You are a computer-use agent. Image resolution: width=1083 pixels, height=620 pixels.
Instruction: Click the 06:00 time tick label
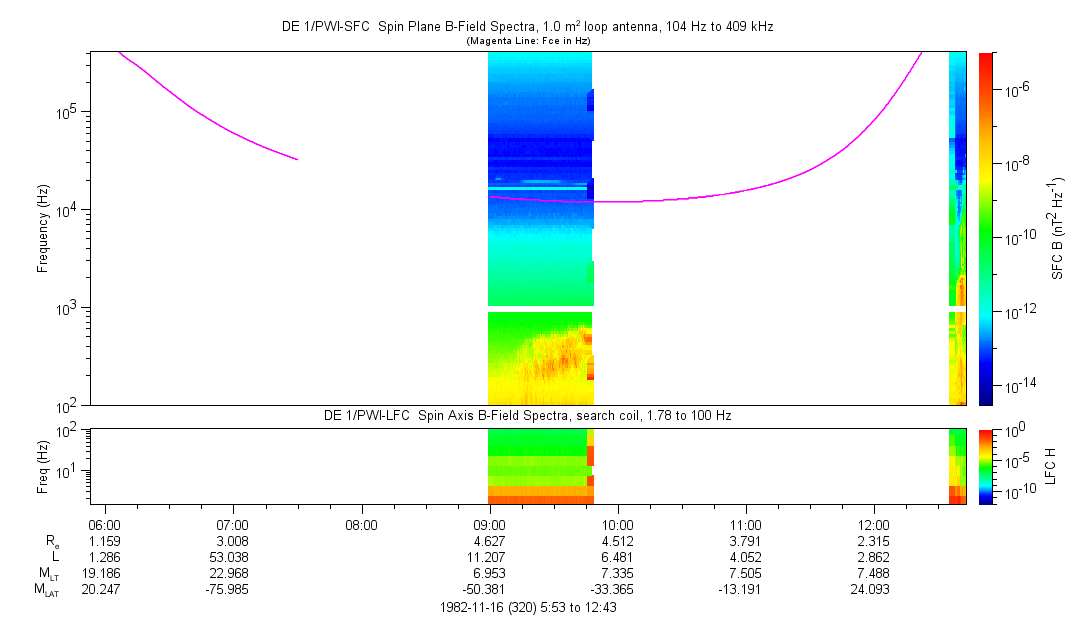click(105, 525)
